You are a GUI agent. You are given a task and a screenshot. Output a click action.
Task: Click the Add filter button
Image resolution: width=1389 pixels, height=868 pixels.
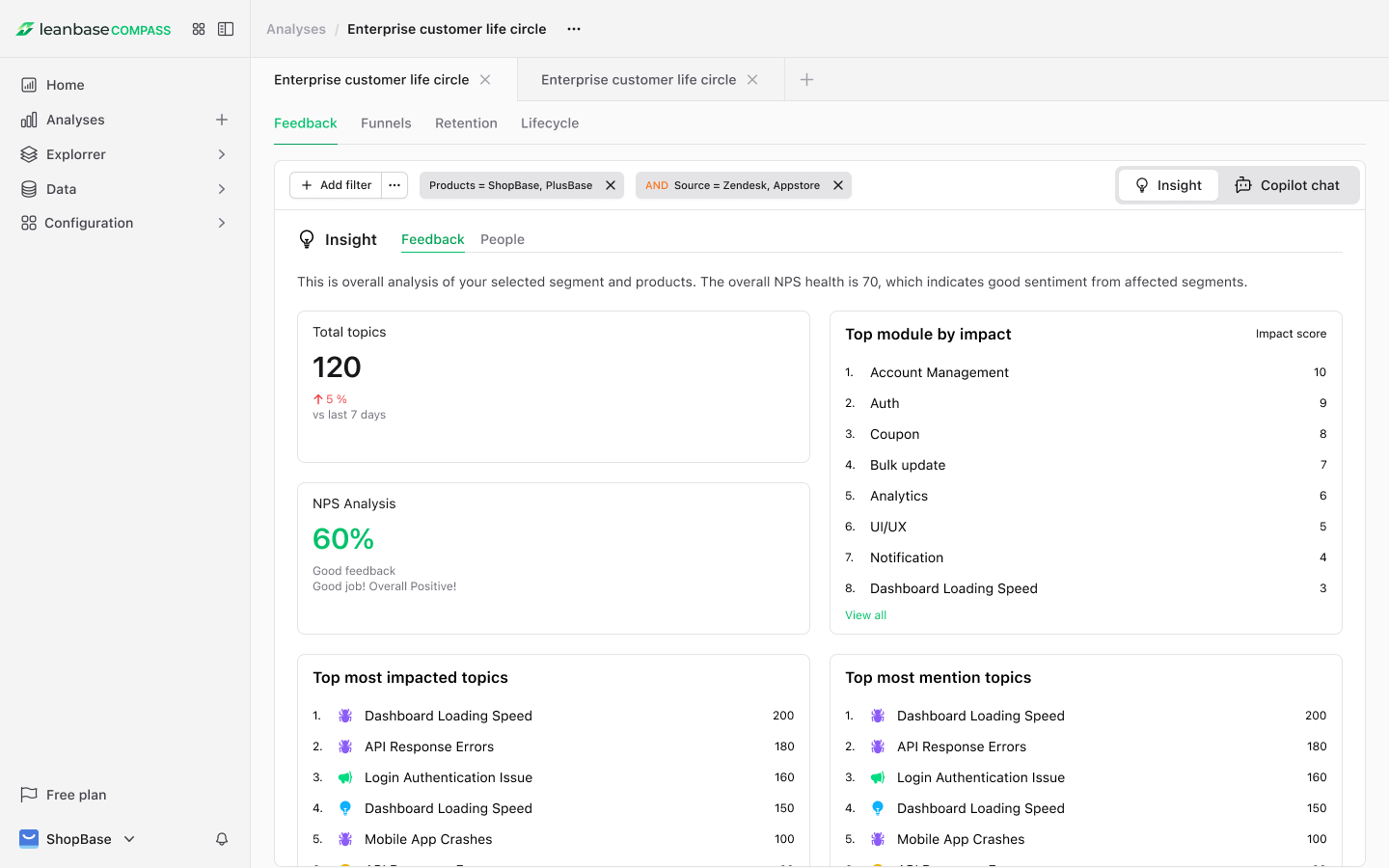coord(337,185)
